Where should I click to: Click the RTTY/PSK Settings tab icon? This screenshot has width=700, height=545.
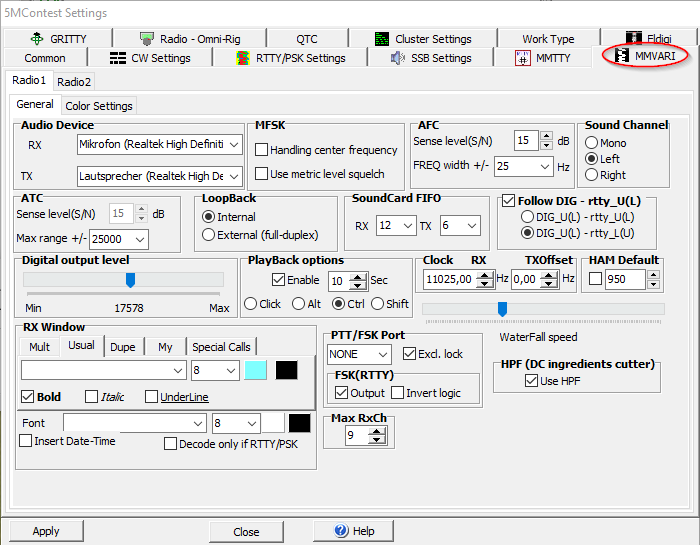click(243, 58)
